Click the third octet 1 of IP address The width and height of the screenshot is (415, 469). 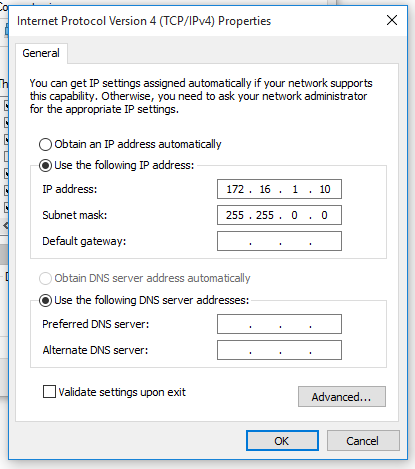click(295, 189)
